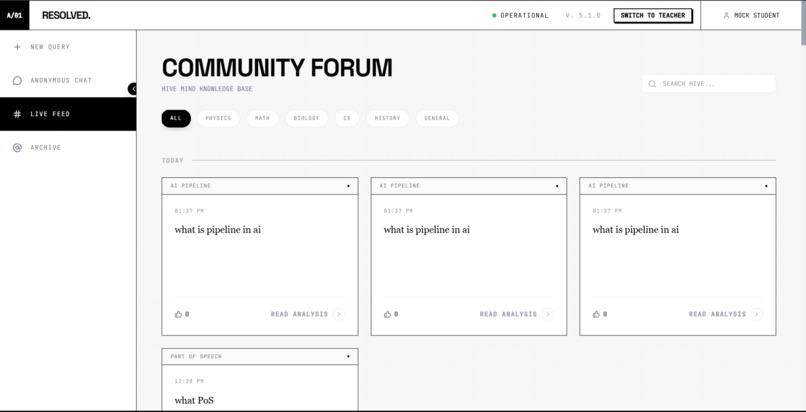This screenshot has height=412, width=806.
Task: Click the dot in third AI Pipeline card header
Action: click(x=766, y=186)
